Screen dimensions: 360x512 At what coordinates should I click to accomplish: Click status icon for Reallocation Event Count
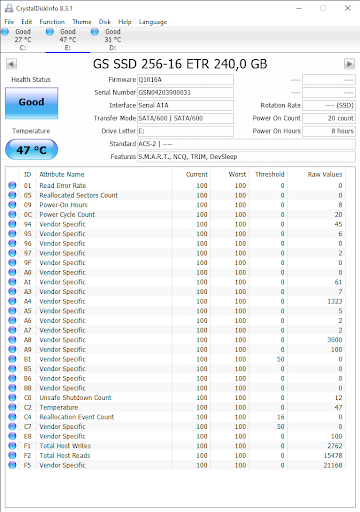[12, 417]
